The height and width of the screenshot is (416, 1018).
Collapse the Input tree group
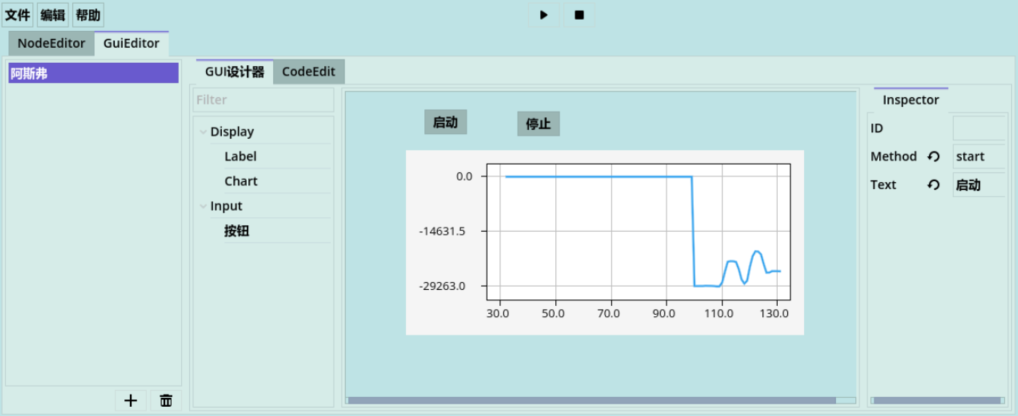tap(203, 206)
